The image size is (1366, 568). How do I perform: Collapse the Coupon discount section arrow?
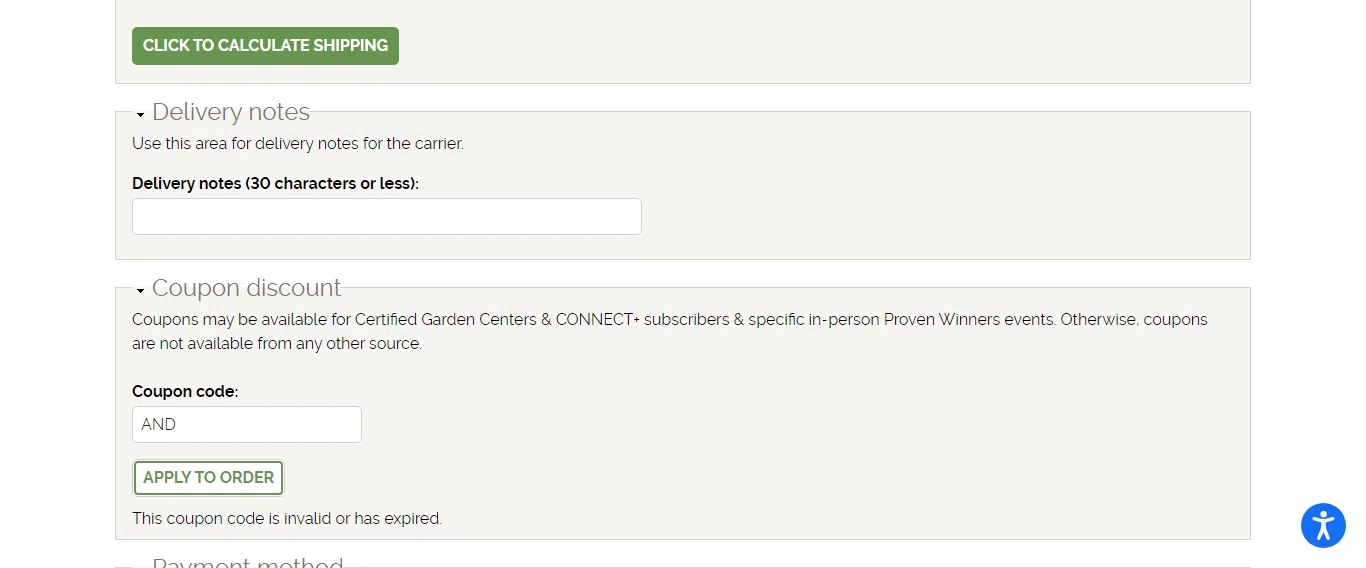pos(140,291)
